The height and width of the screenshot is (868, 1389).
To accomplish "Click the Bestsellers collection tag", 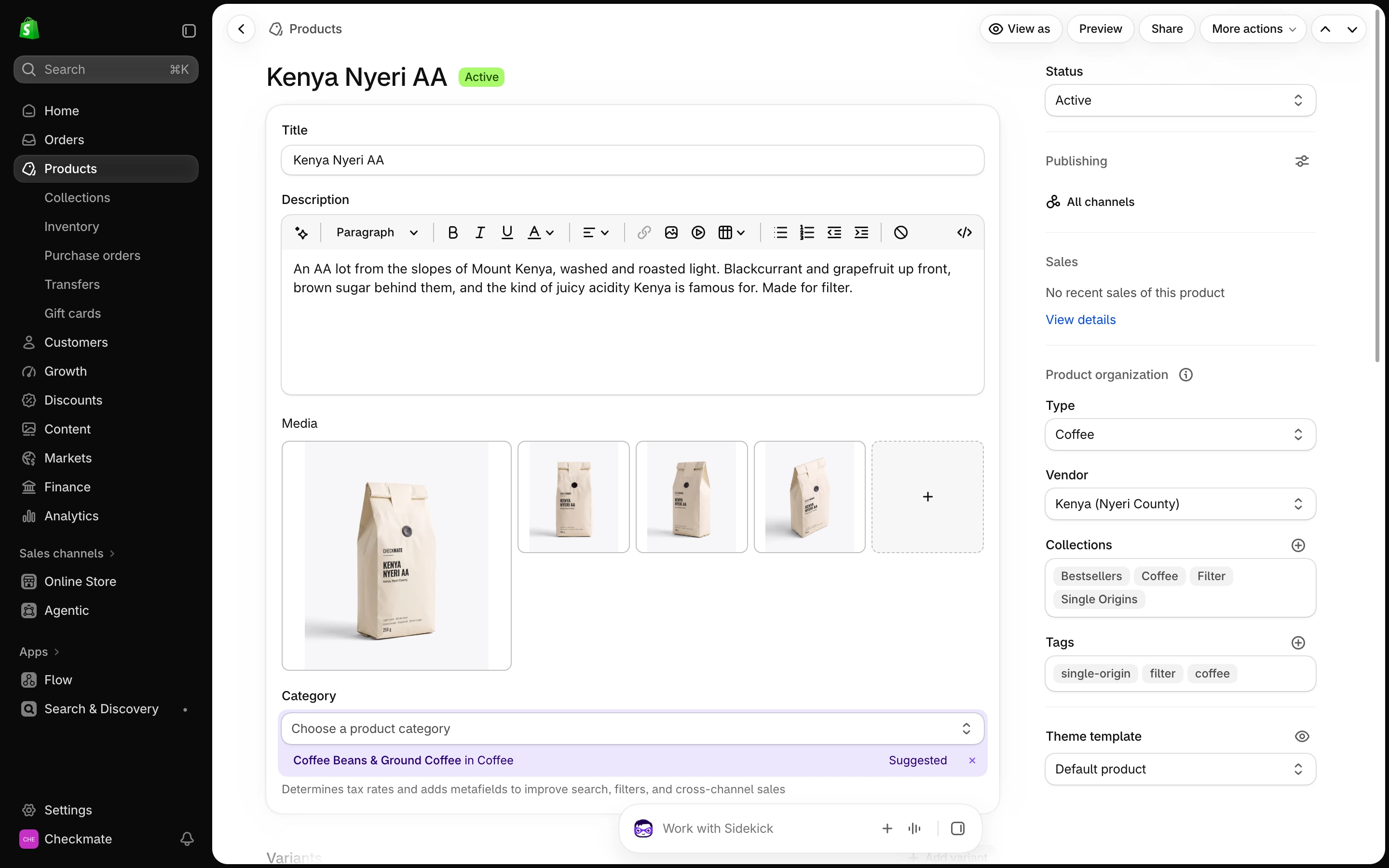I will click(1091, 576).
